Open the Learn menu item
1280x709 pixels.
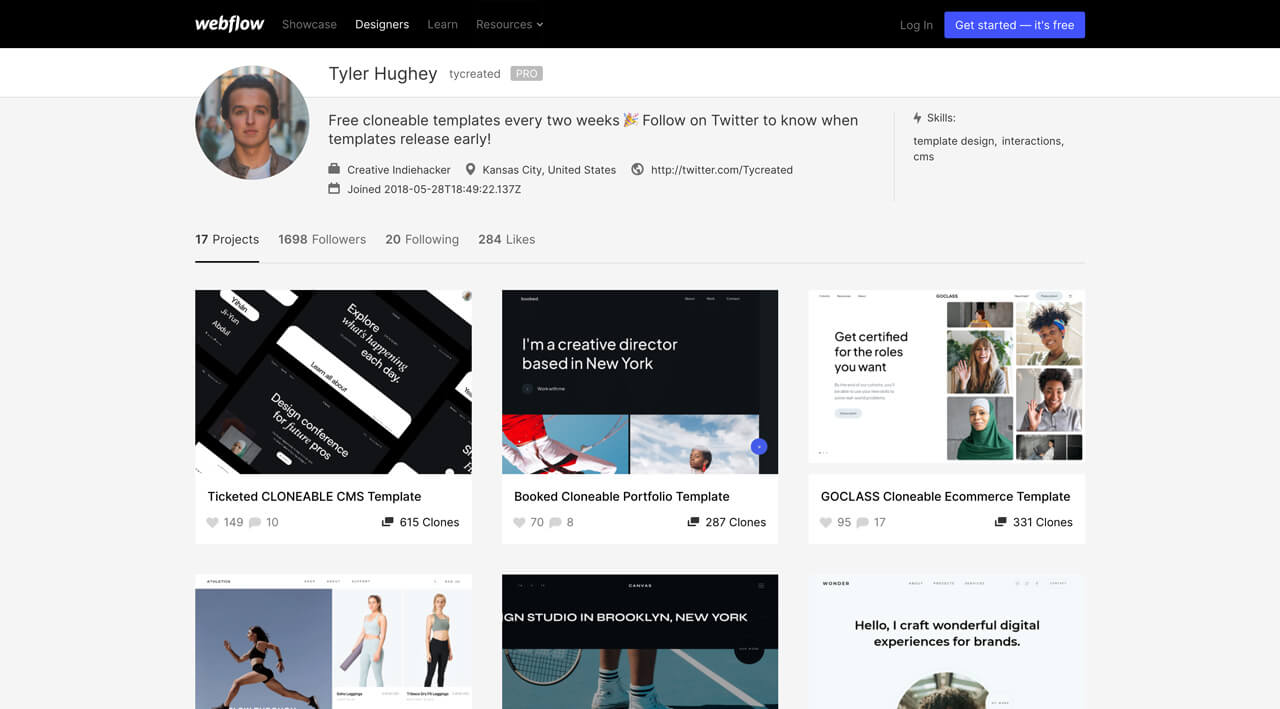(x=442, y=24)
